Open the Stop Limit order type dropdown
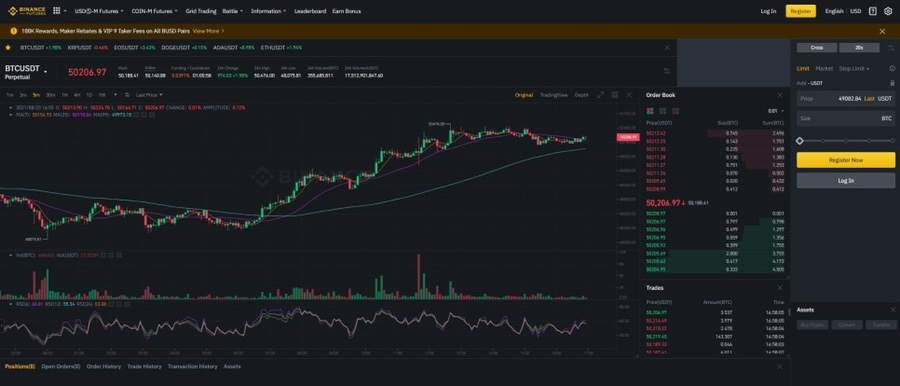 point(854,69)
